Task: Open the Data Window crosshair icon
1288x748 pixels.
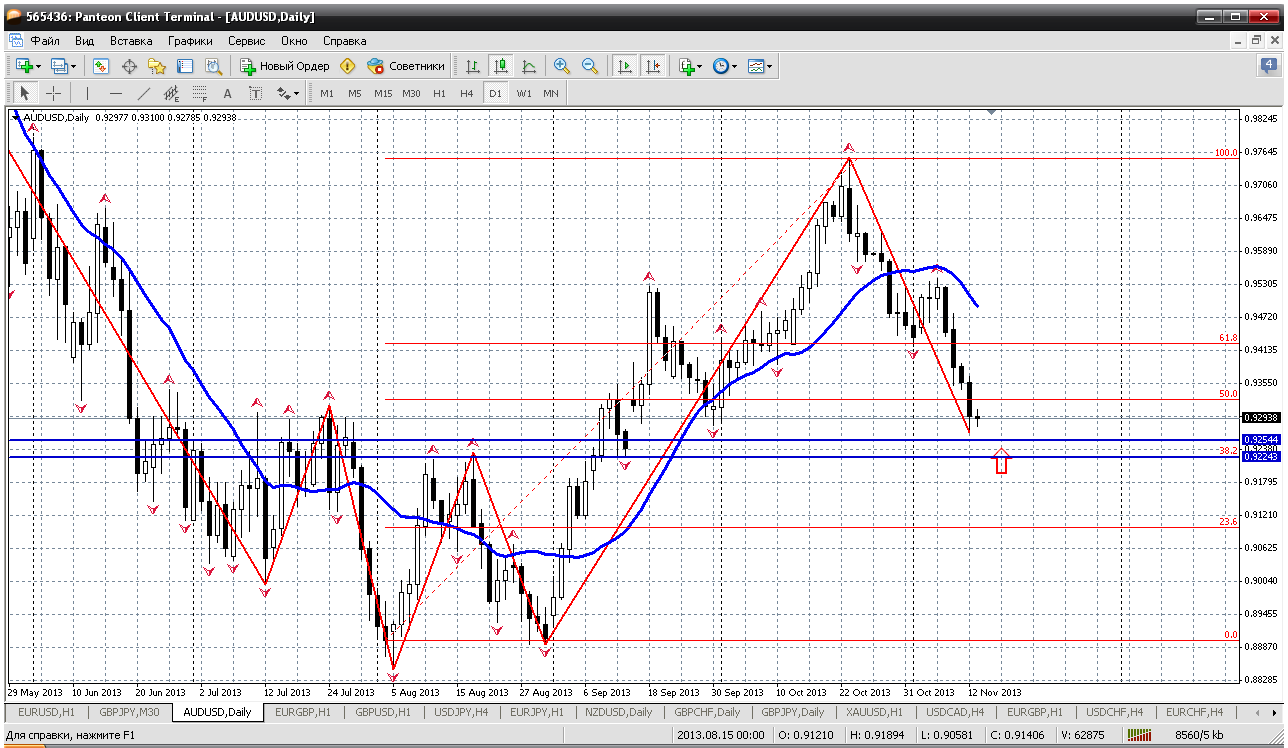Action: click(x=129, y=66)
